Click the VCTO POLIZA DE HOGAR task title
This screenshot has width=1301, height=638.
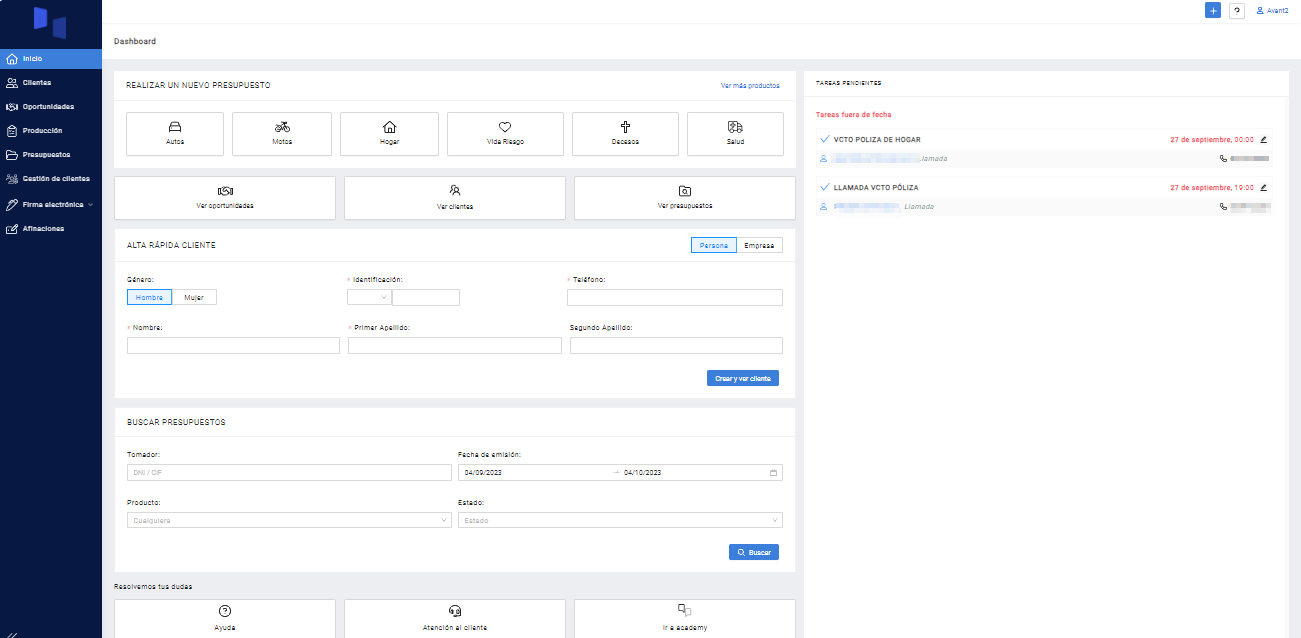pos(877,139)
